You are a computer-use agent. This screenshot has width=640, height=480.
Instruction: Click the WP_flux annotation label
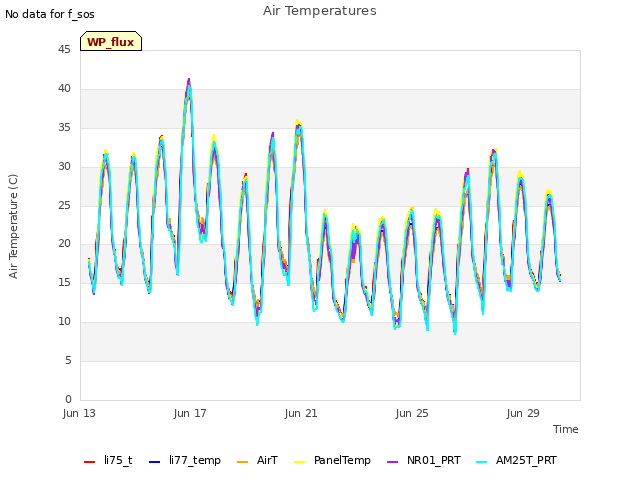111,41
